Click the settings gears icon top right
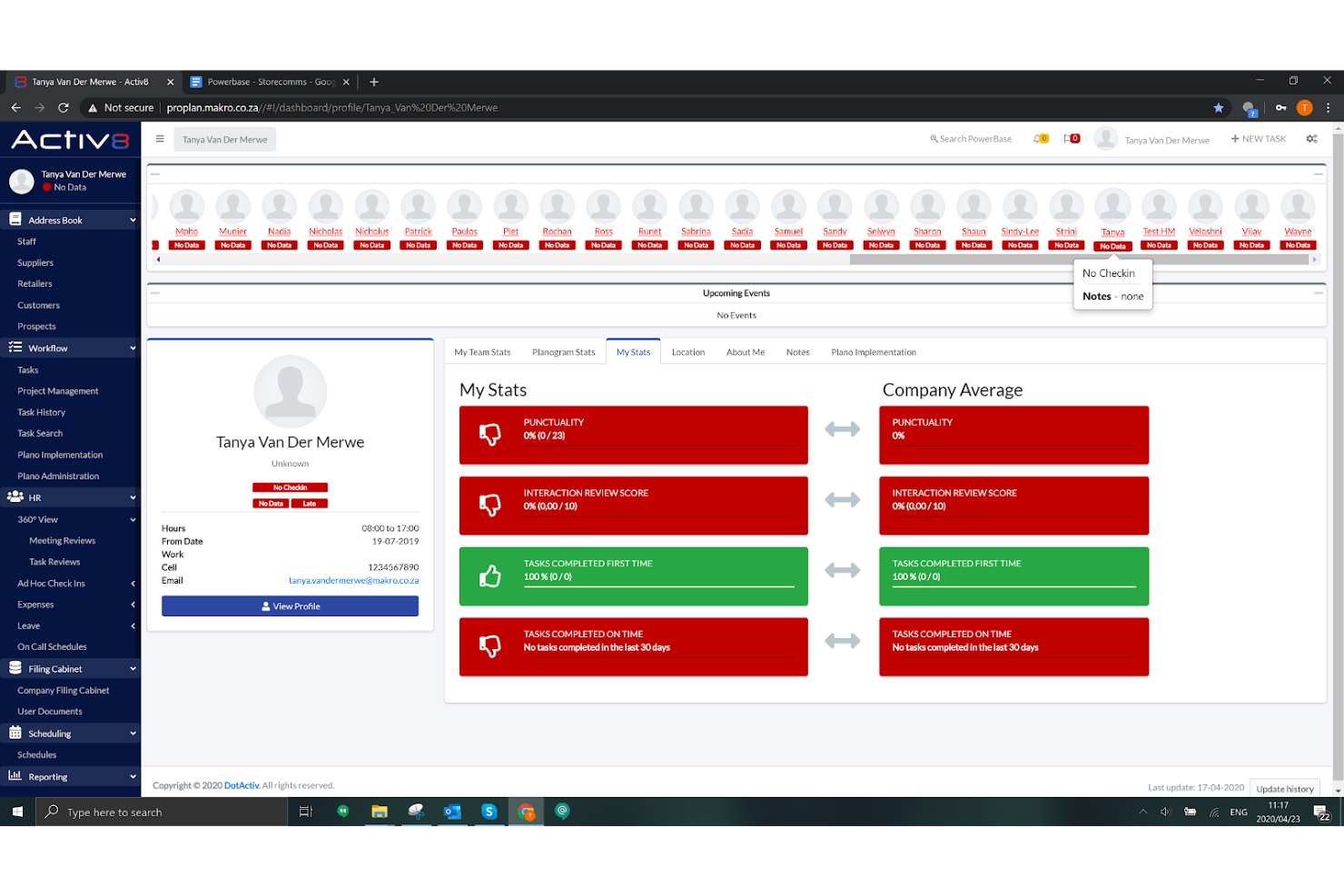The image size is (1344, 896). click(1311, 138)
